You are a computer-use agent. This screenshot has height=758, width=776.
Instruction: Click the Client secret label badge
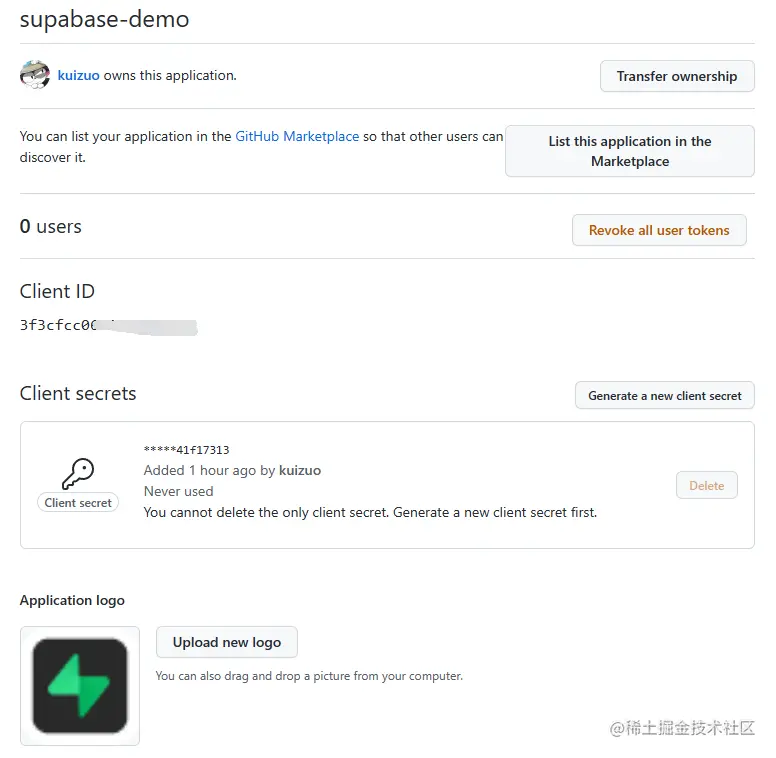pos(78,503)
